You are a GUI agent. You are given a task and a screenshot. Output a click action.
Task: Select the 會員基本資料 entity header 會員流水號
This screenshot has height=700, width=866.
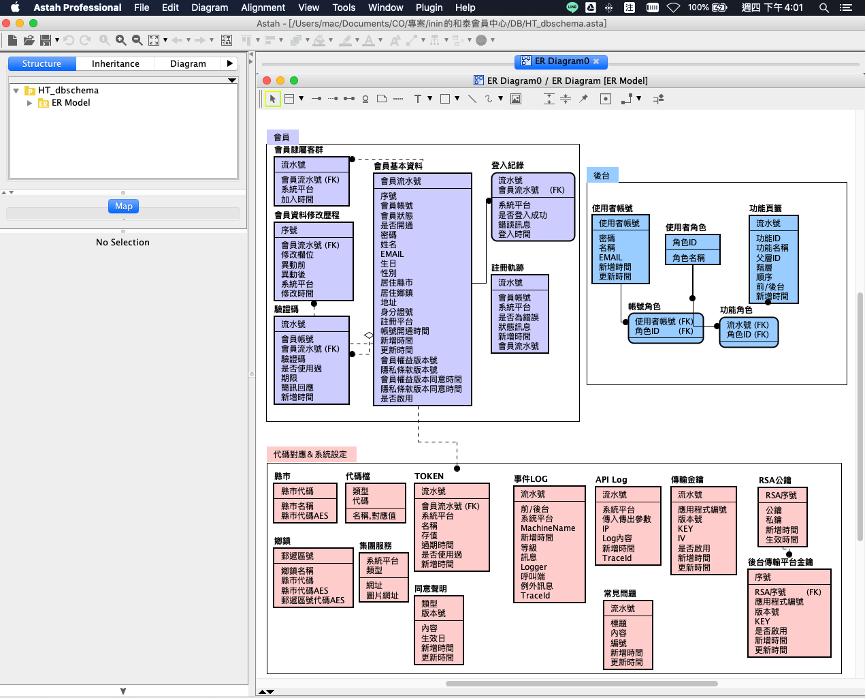[x=423, y=181]
